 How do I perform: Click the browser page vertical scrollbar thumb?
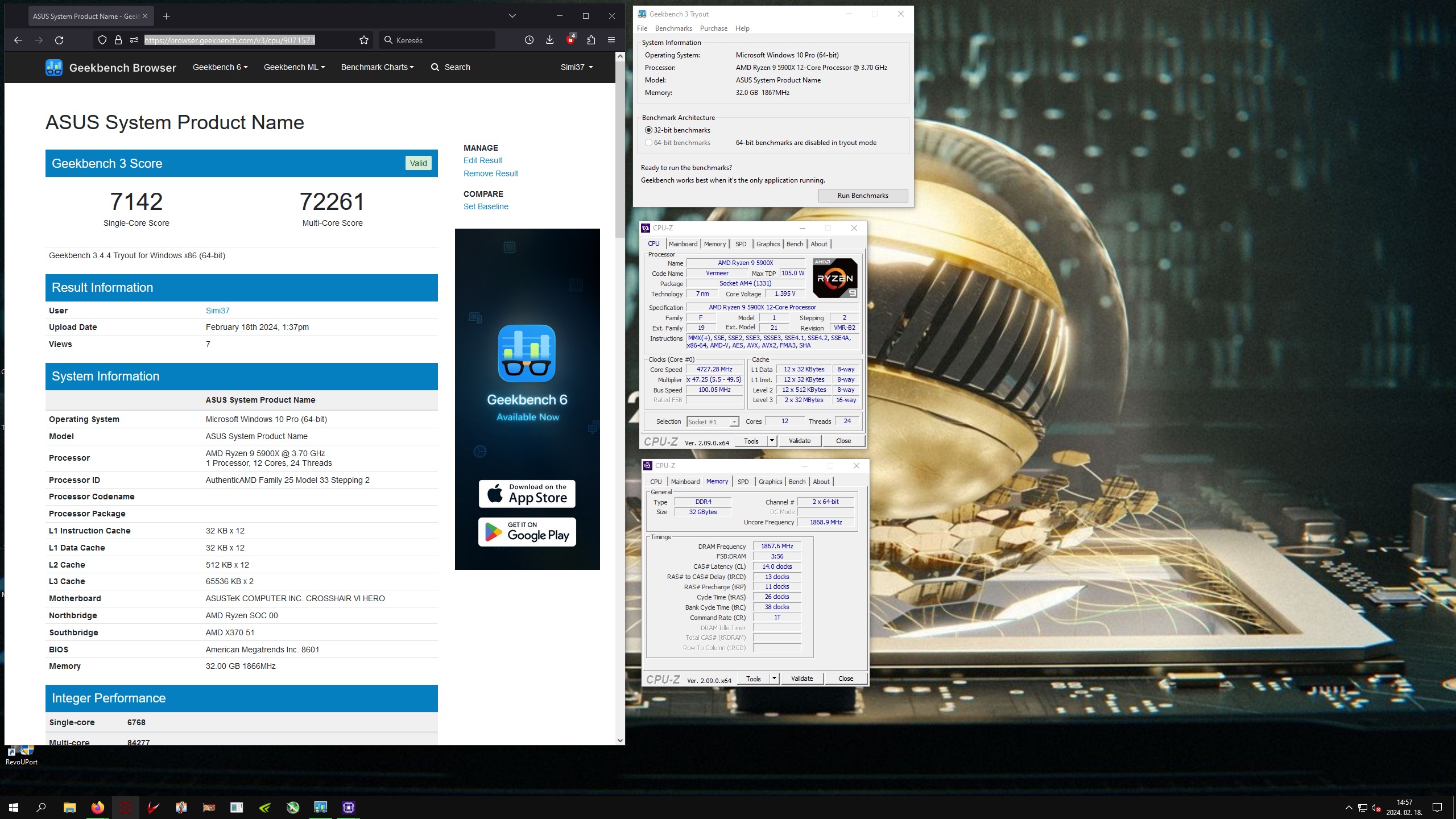point(620,150)
